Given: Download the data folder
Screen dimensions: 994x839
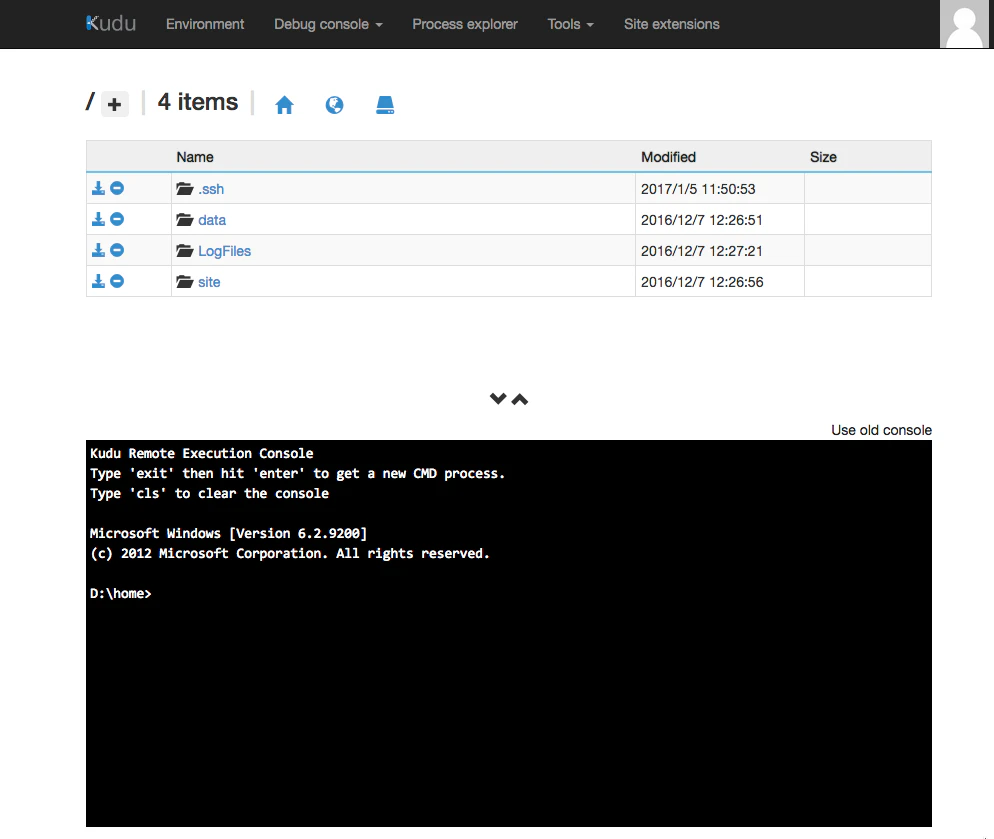Looking at the screenshot, I should (x=98, y=219).
